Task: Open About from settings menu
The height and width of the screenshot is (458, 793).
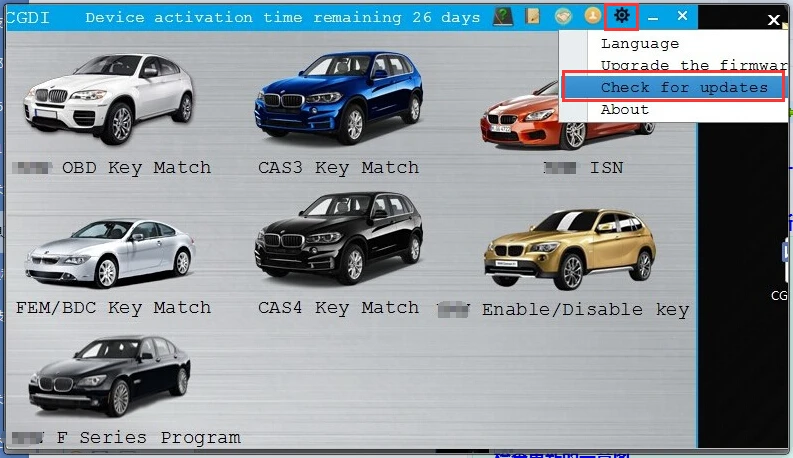Action: (x=625, y=110)
